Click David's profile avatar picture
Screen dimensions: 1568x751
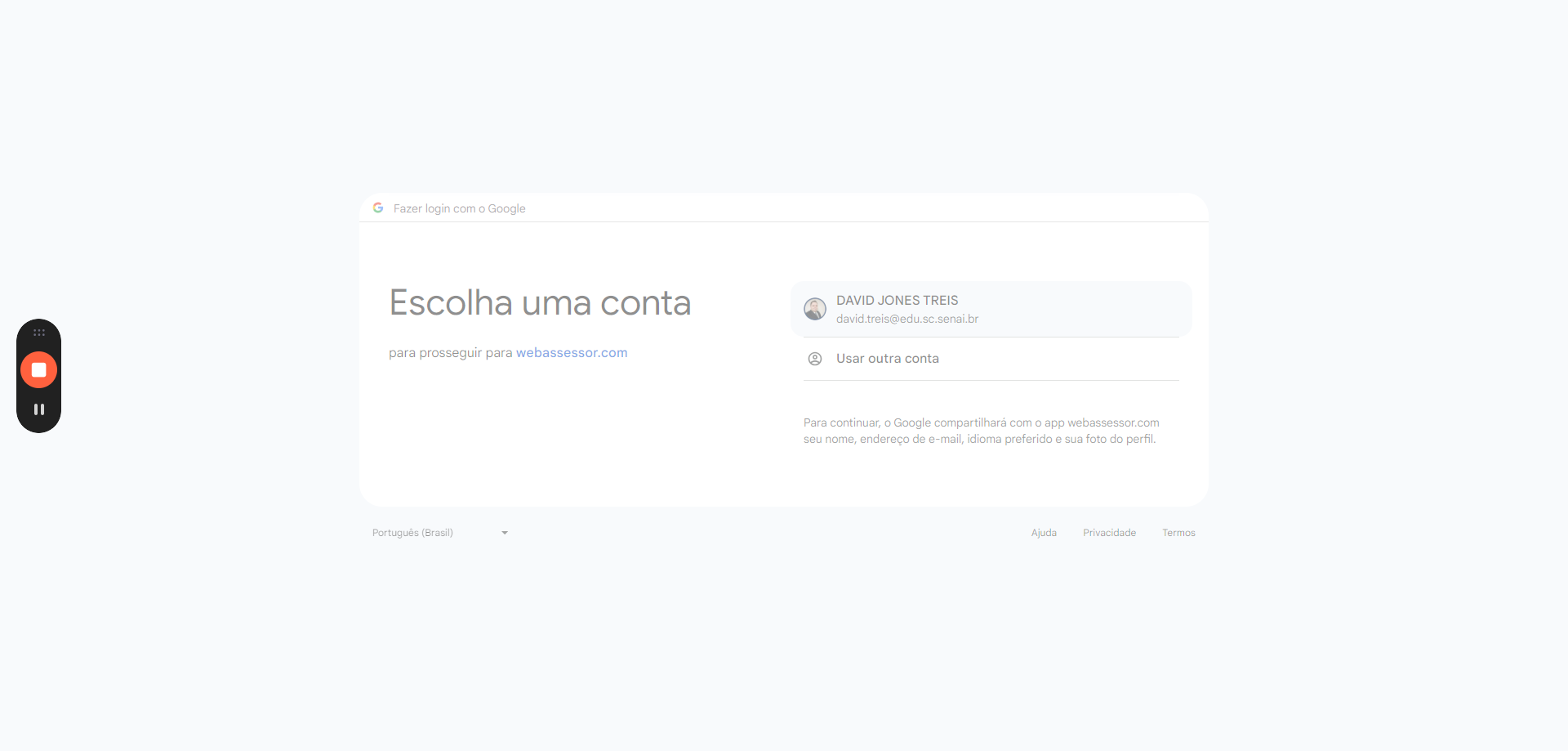pyautogui.click(x=815, y=309)
